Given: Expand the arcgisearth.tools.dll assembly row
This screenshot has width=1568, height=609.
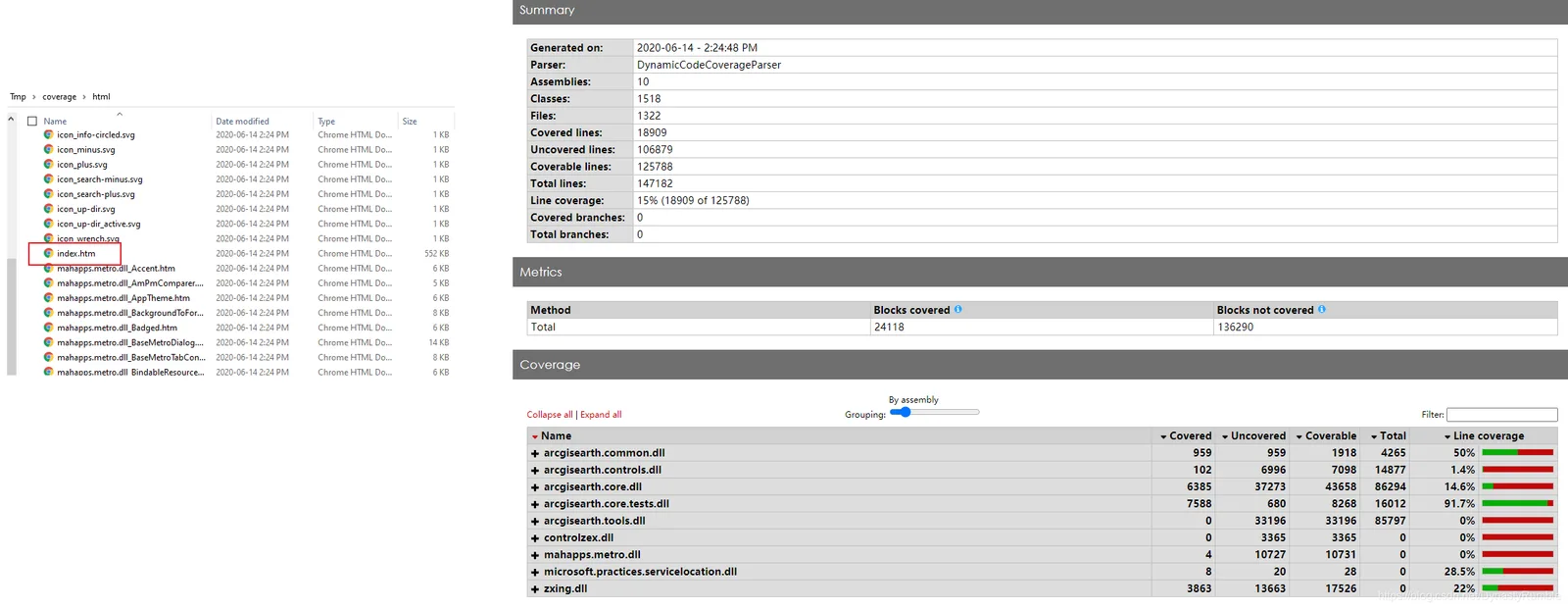Looking at the screenshot, I should point(535,521).
